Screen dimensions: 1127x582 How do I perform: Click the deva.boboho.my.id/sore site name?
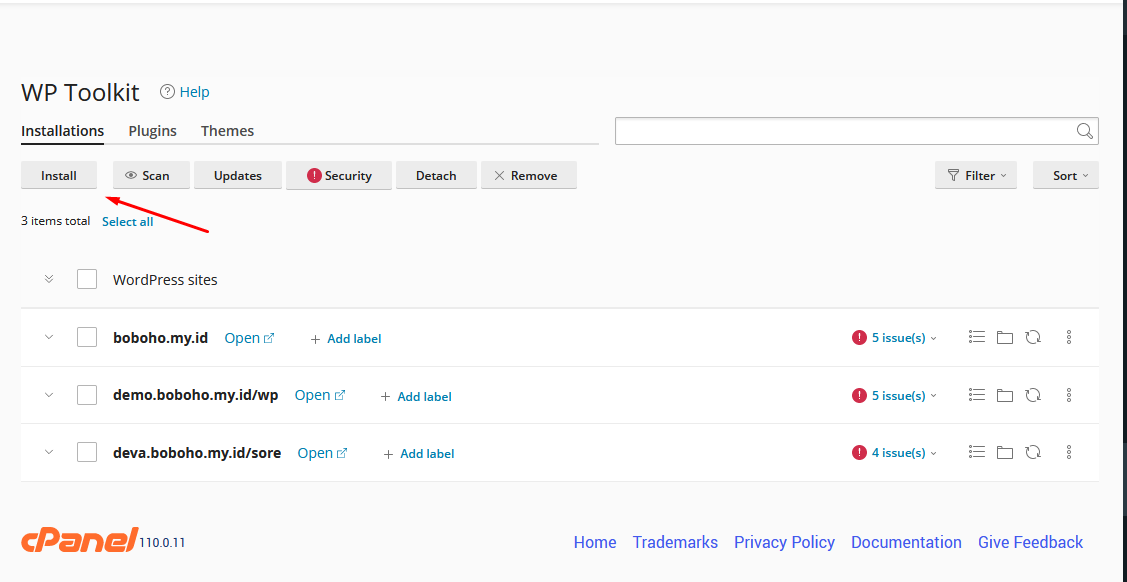[x=197, y=453]
